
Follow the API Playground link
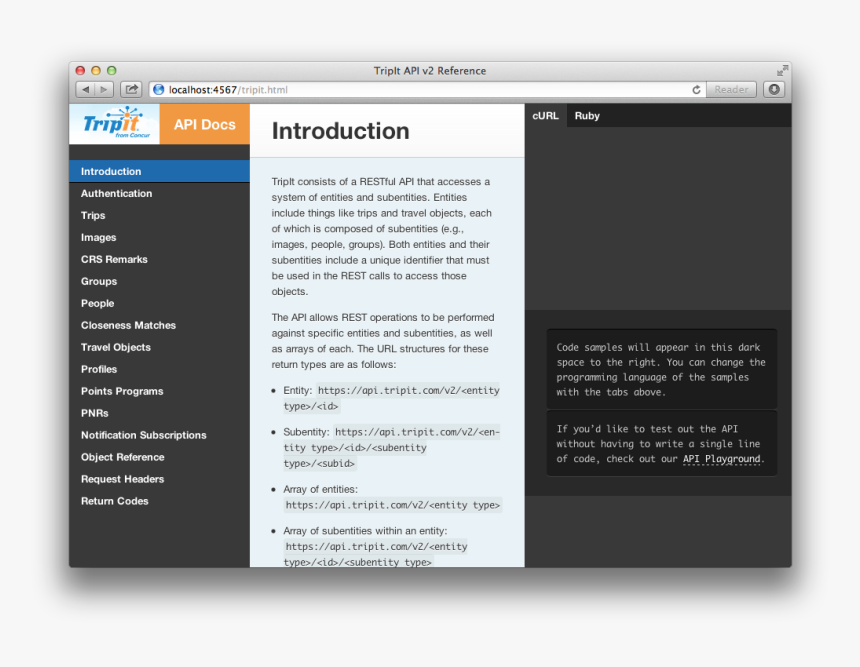pos(721,459)
